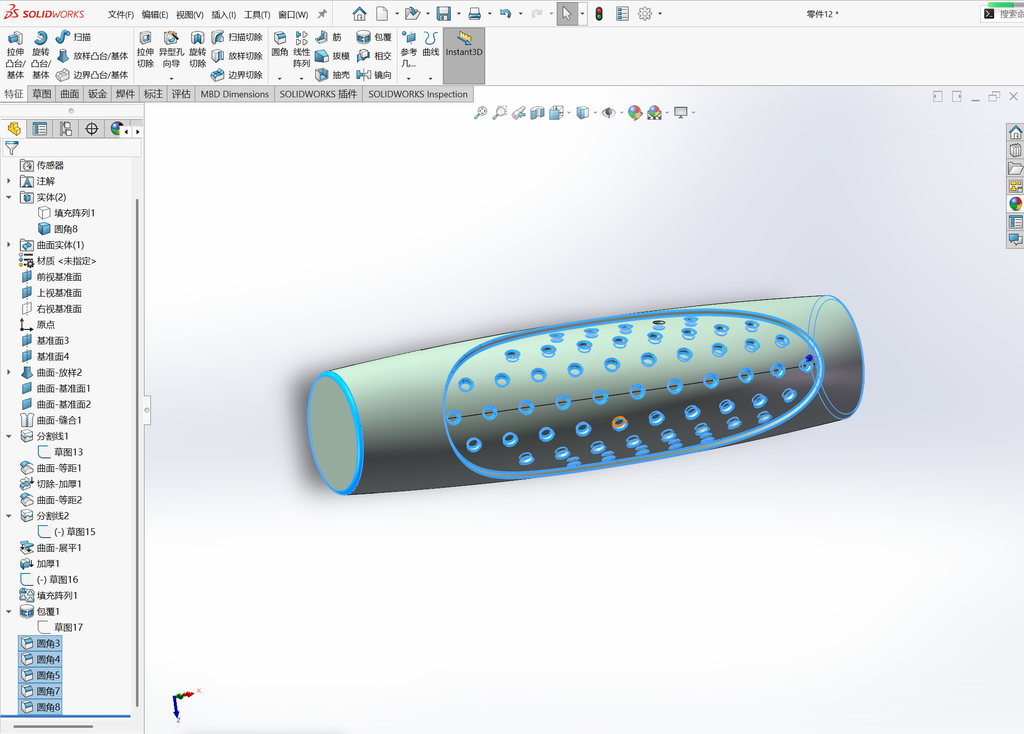The height and width of the screenshot is (734, 1024).
Task: Switch to the MBD Dimensions tab
Action: (x=234, y=94)
